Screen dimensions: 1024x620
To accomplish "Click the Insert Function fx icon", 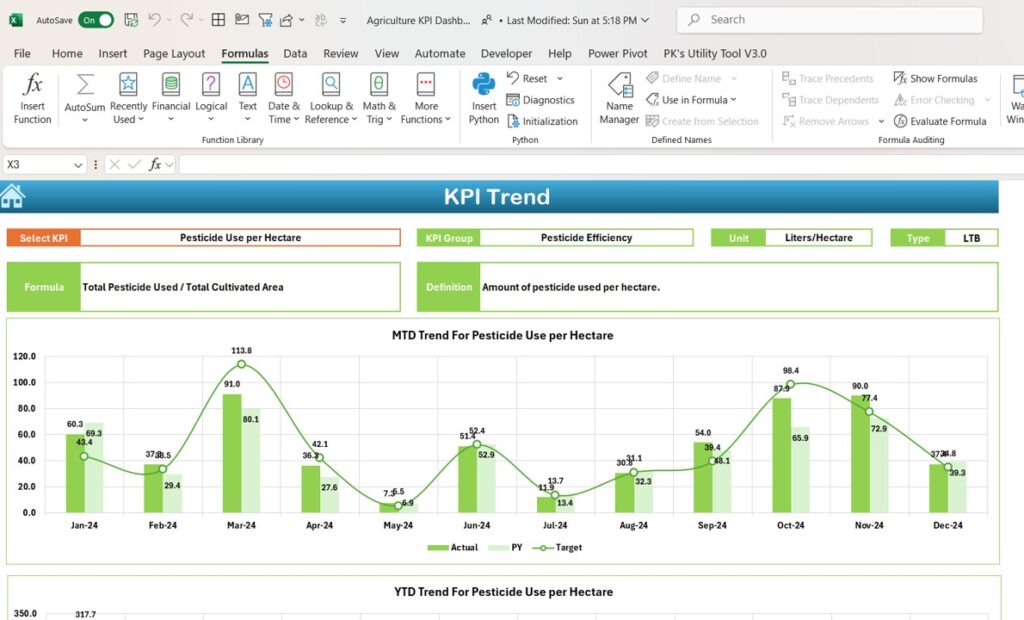I will pyautogui.click(x=32, y=85).
